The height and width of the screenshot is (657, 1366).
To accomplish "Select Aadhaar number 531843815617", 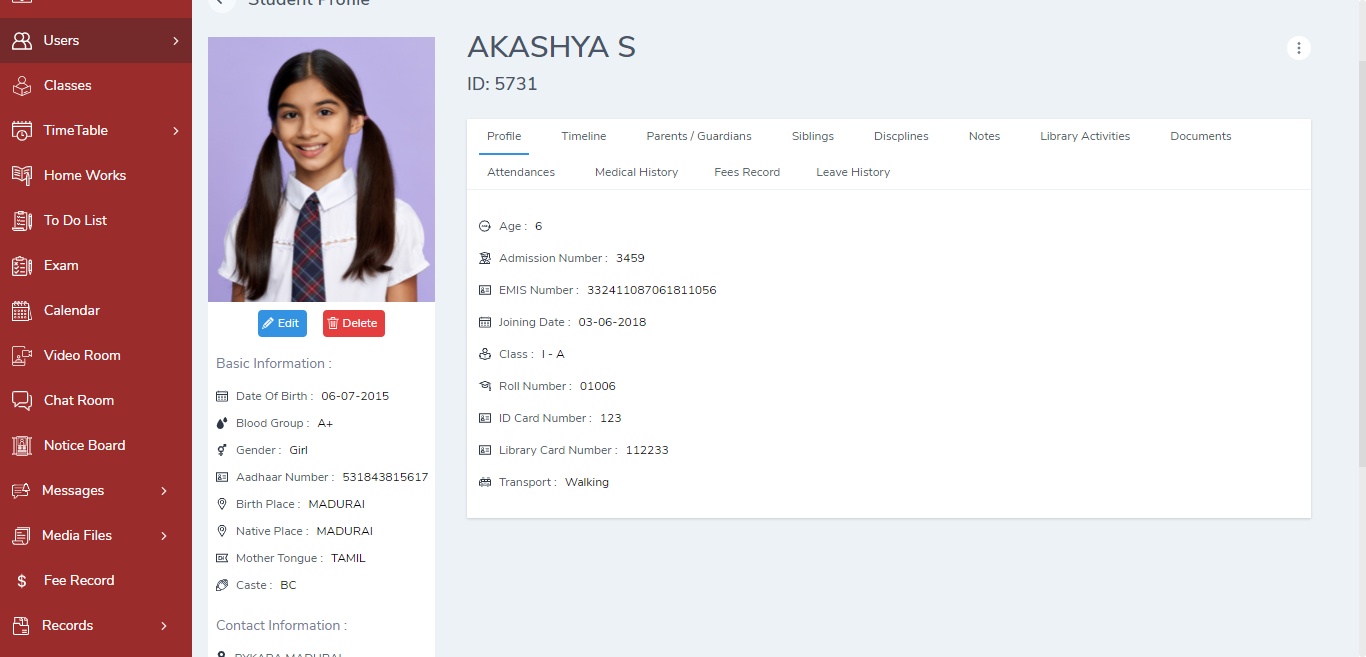I will (385, 478).
